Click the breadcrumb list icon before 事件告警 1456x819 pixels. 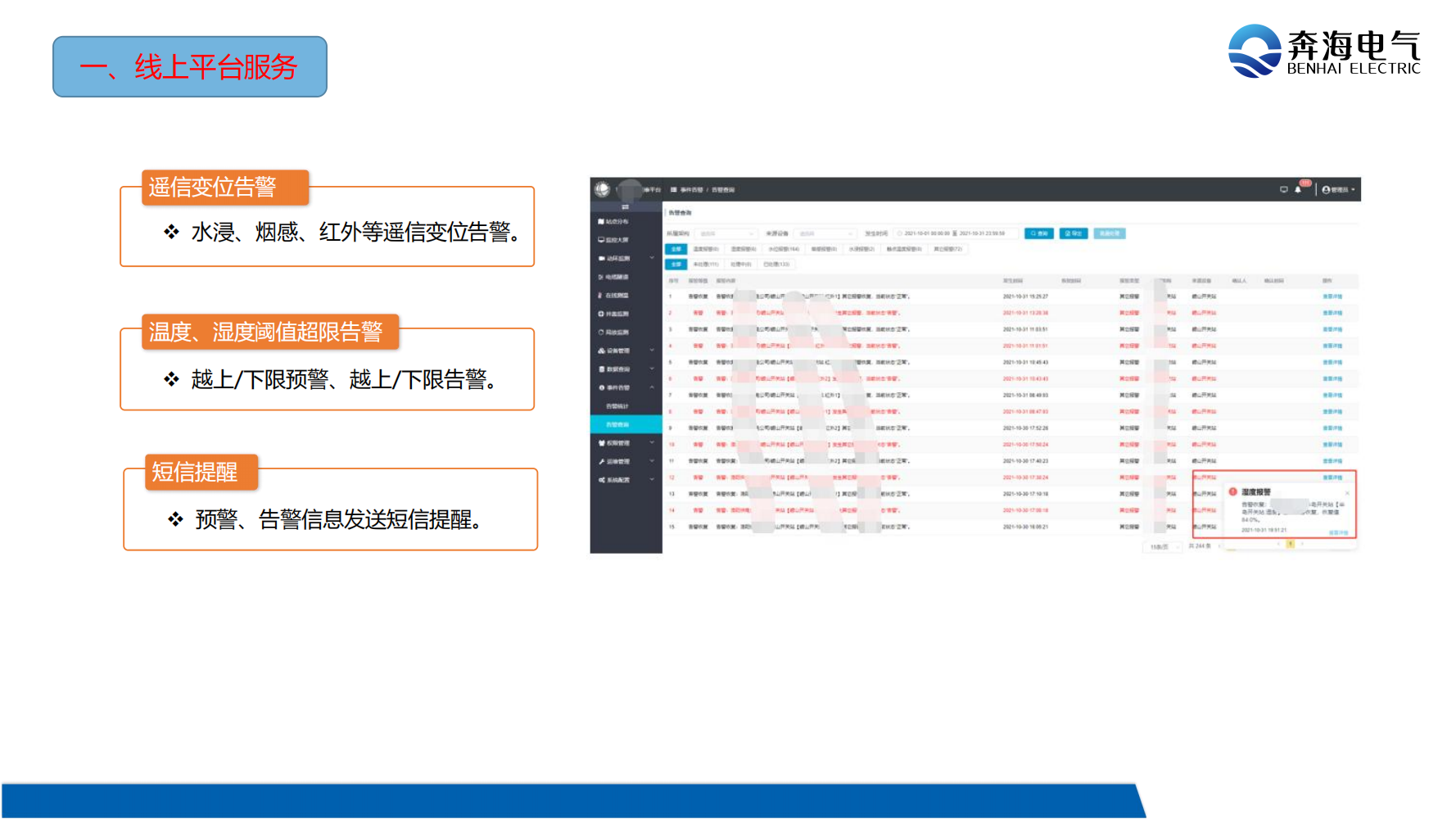(674, 190)
